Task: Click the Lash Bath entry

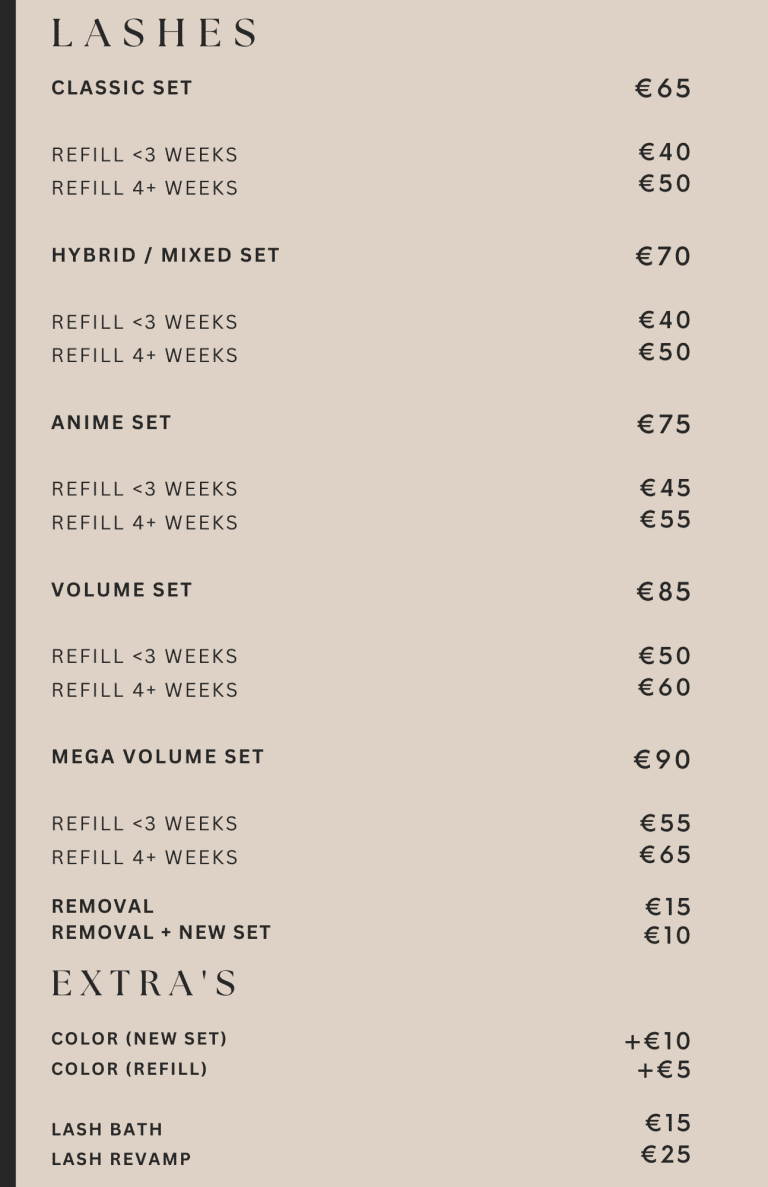Action: 107,1129
